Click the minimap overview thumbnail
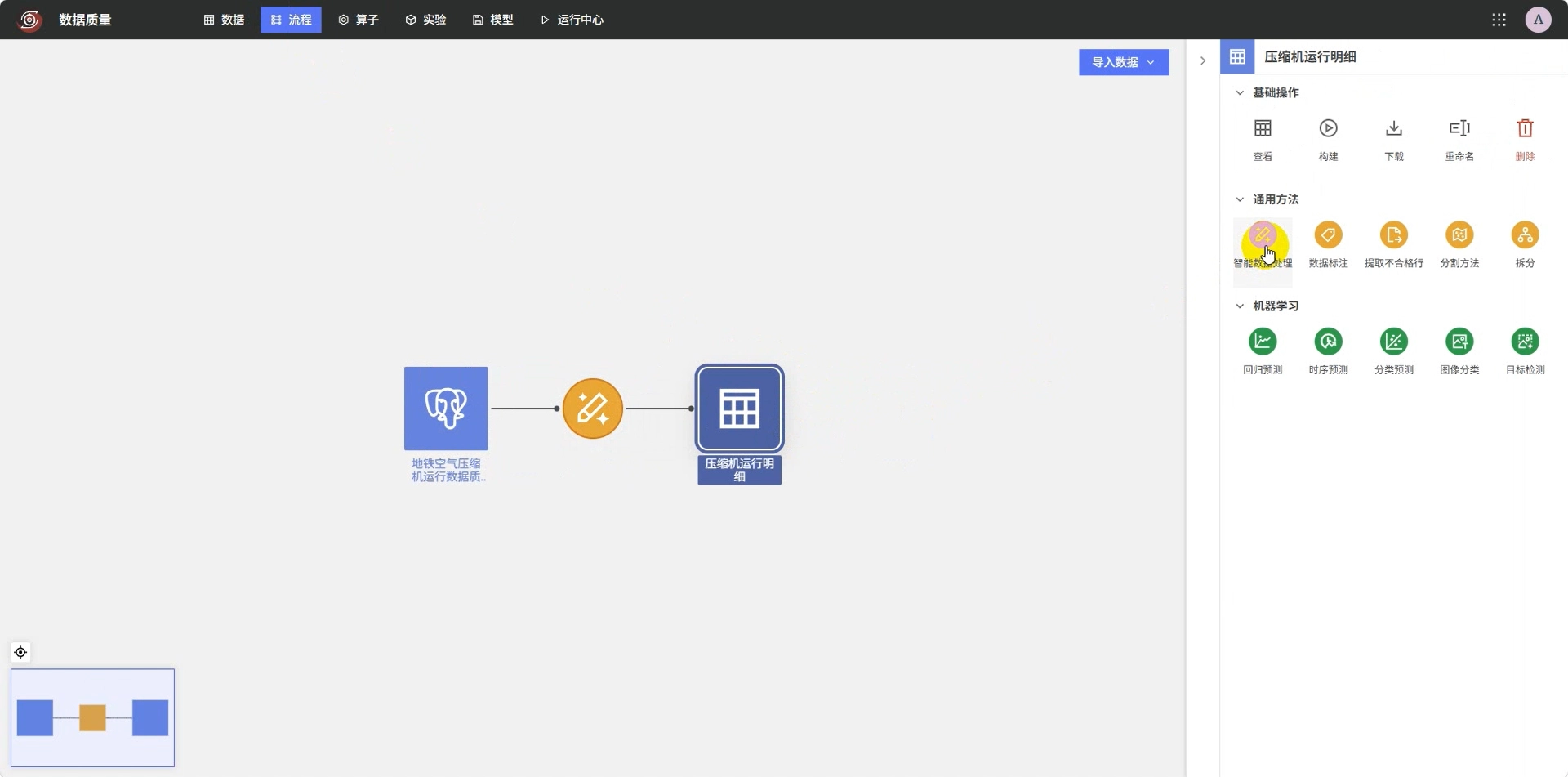Viewport: 1568px width, 777px height. tap(92, 717)
